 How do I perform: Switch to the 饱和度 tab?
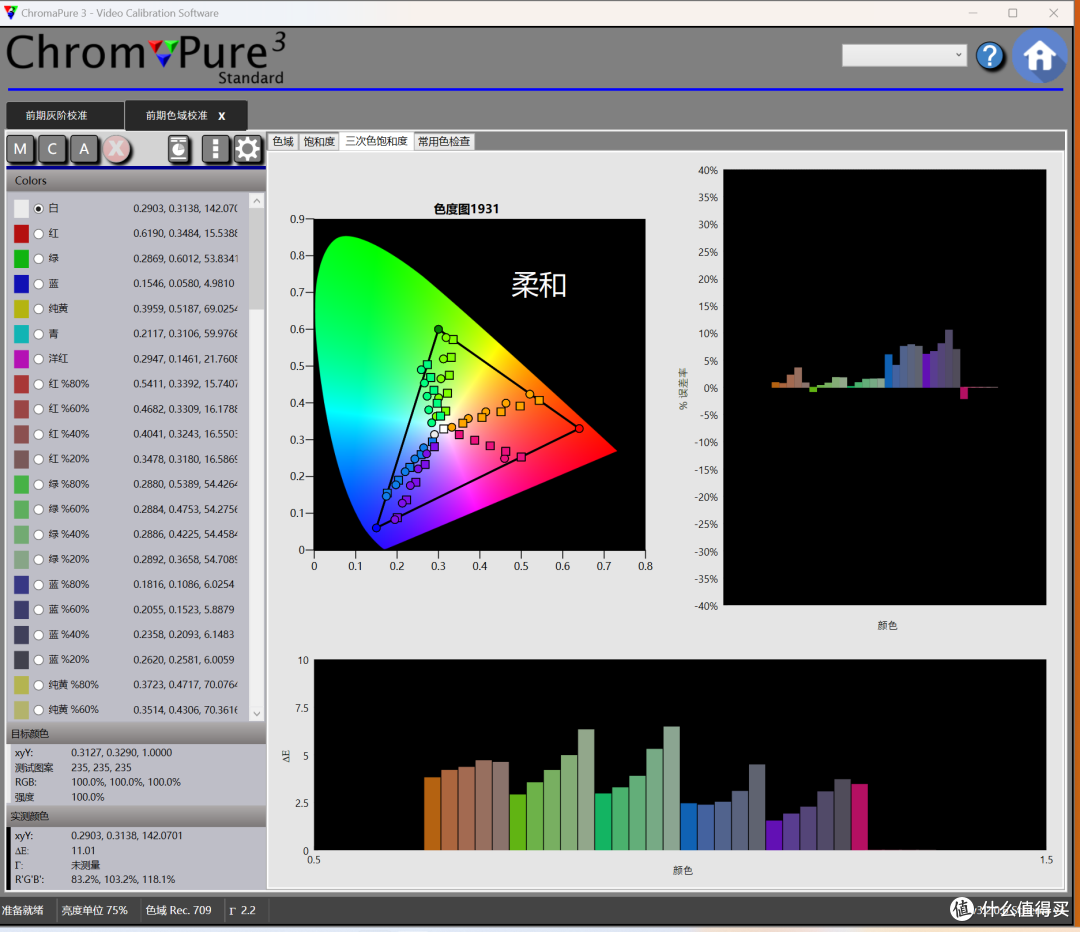point(319,141)
